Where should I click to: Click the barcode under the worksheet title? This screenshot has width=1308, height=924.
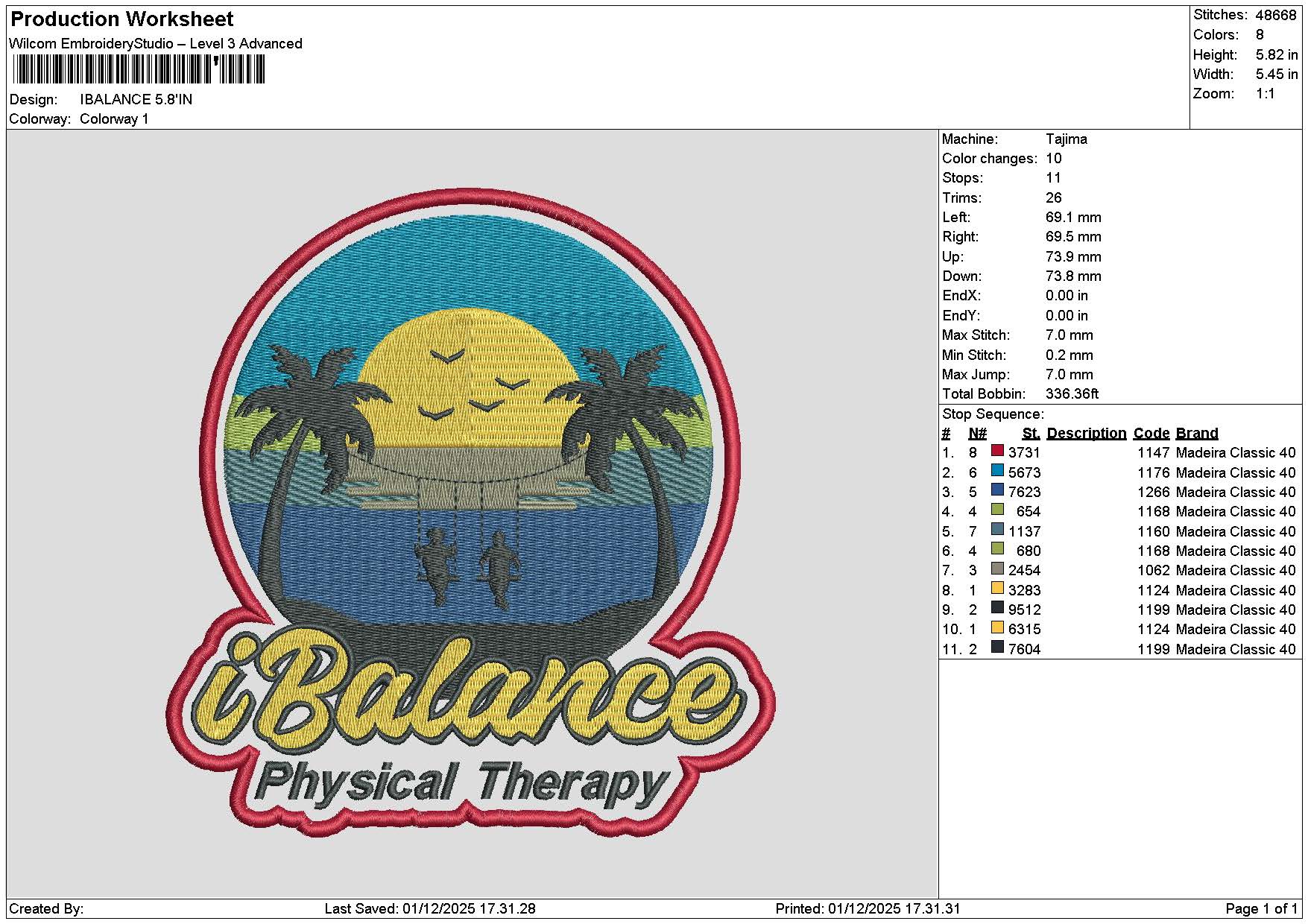(139, 70)
